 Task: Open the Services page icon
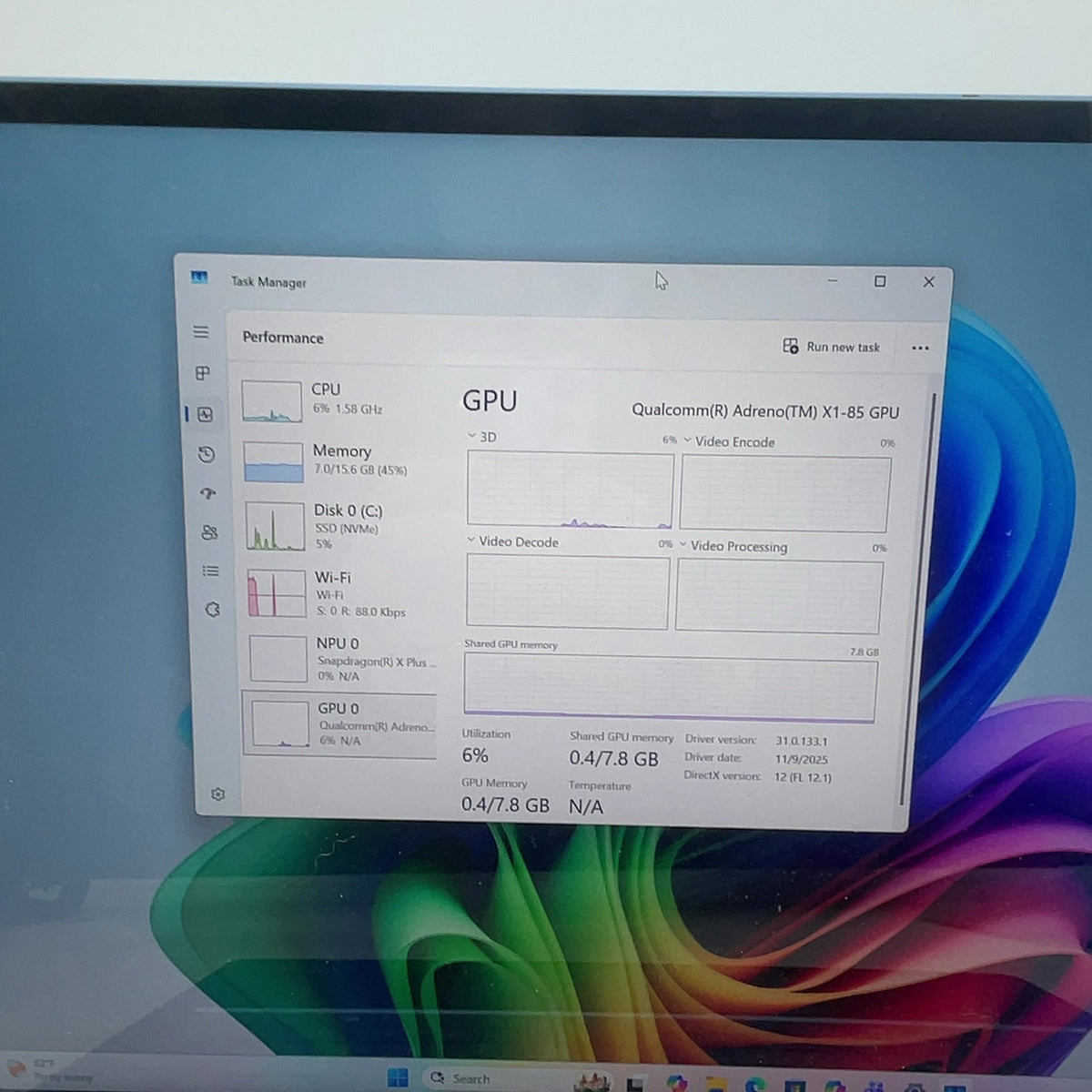(213, 610)
